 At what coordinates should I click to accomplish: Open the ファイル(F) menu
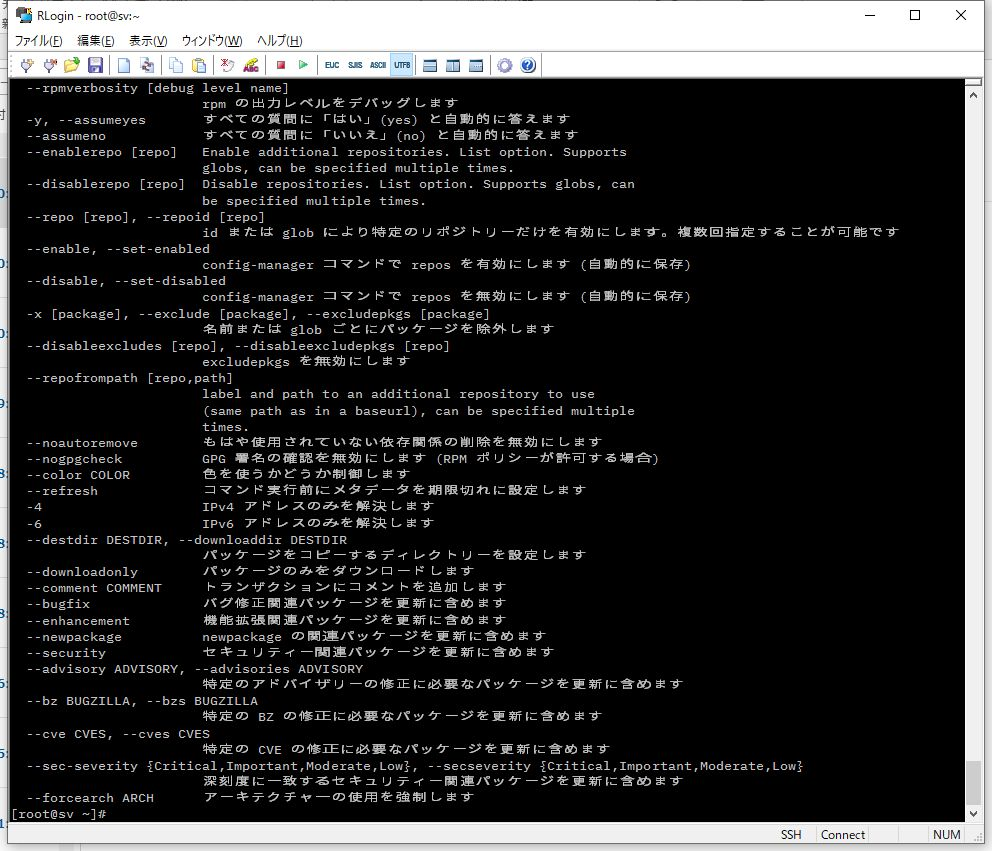(x=38, y=40)
